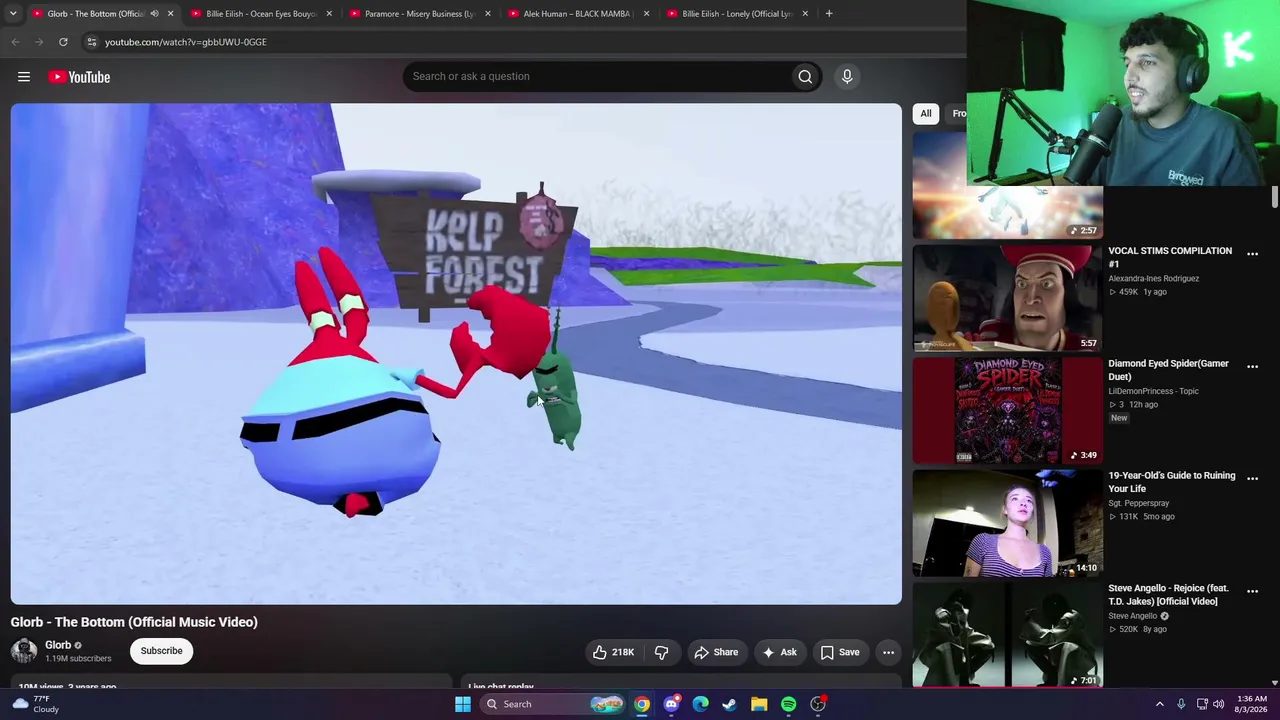
Task: Start voice search with microphone icon
Action: (x=847, y=76)
